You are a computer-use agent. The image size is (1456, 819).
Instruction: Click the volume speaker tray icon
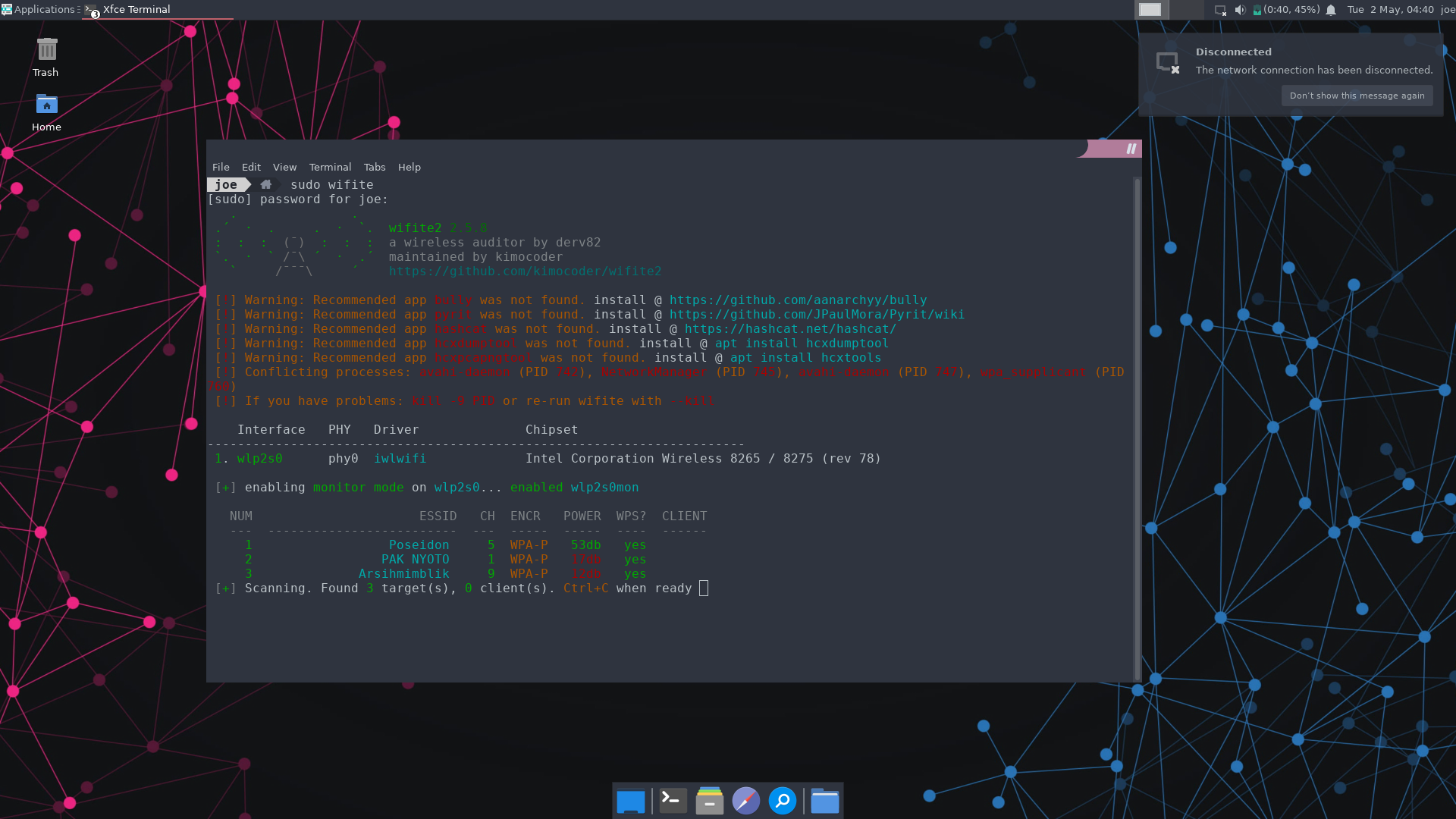pyautogui.click(x=1240, y=10)
